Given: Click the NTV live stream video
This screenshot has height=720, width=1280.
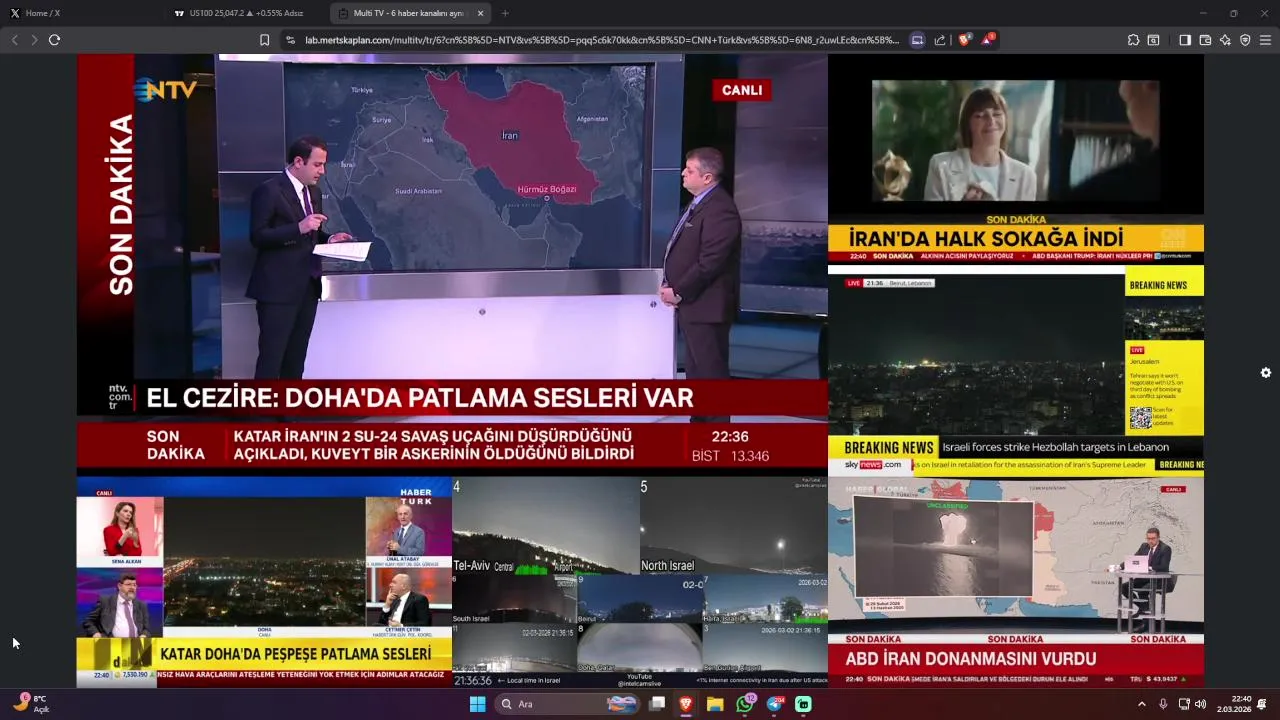Looking at the screenshot, I should click(452, 263).
